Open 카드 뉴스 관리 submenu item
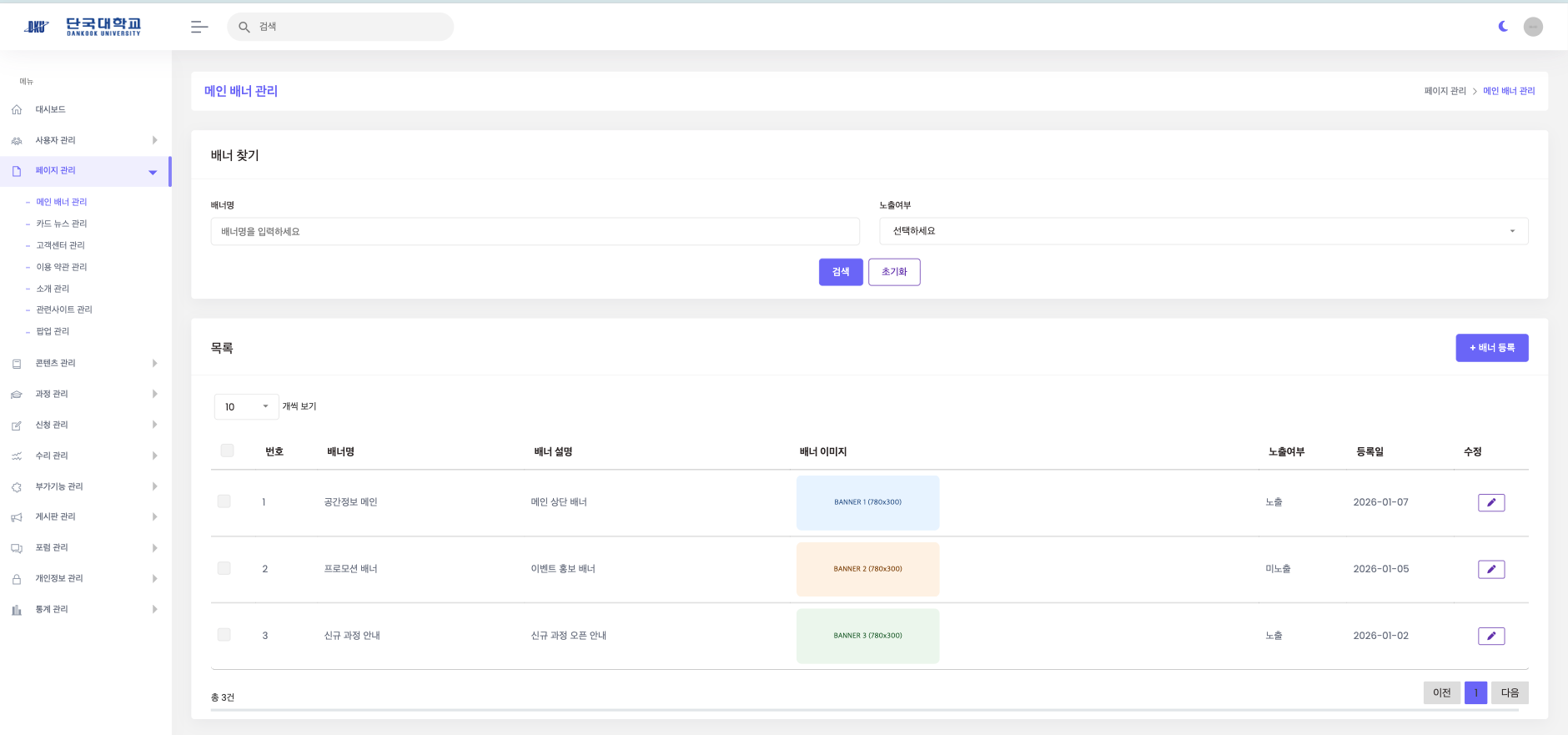1568x735 pixels. [x=61, y=224]
